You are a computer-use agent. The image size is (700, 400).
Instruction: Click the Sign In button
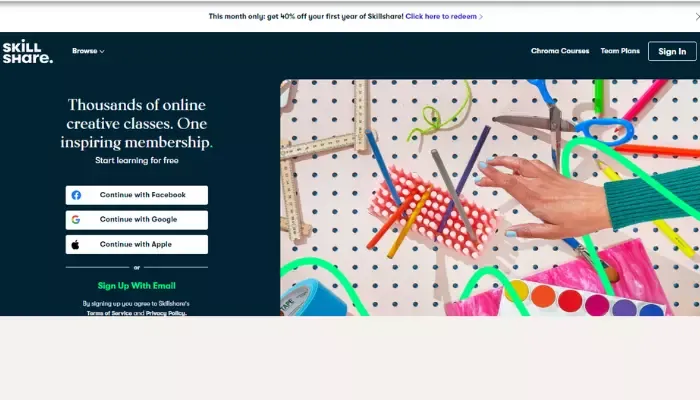click(672, 51)
